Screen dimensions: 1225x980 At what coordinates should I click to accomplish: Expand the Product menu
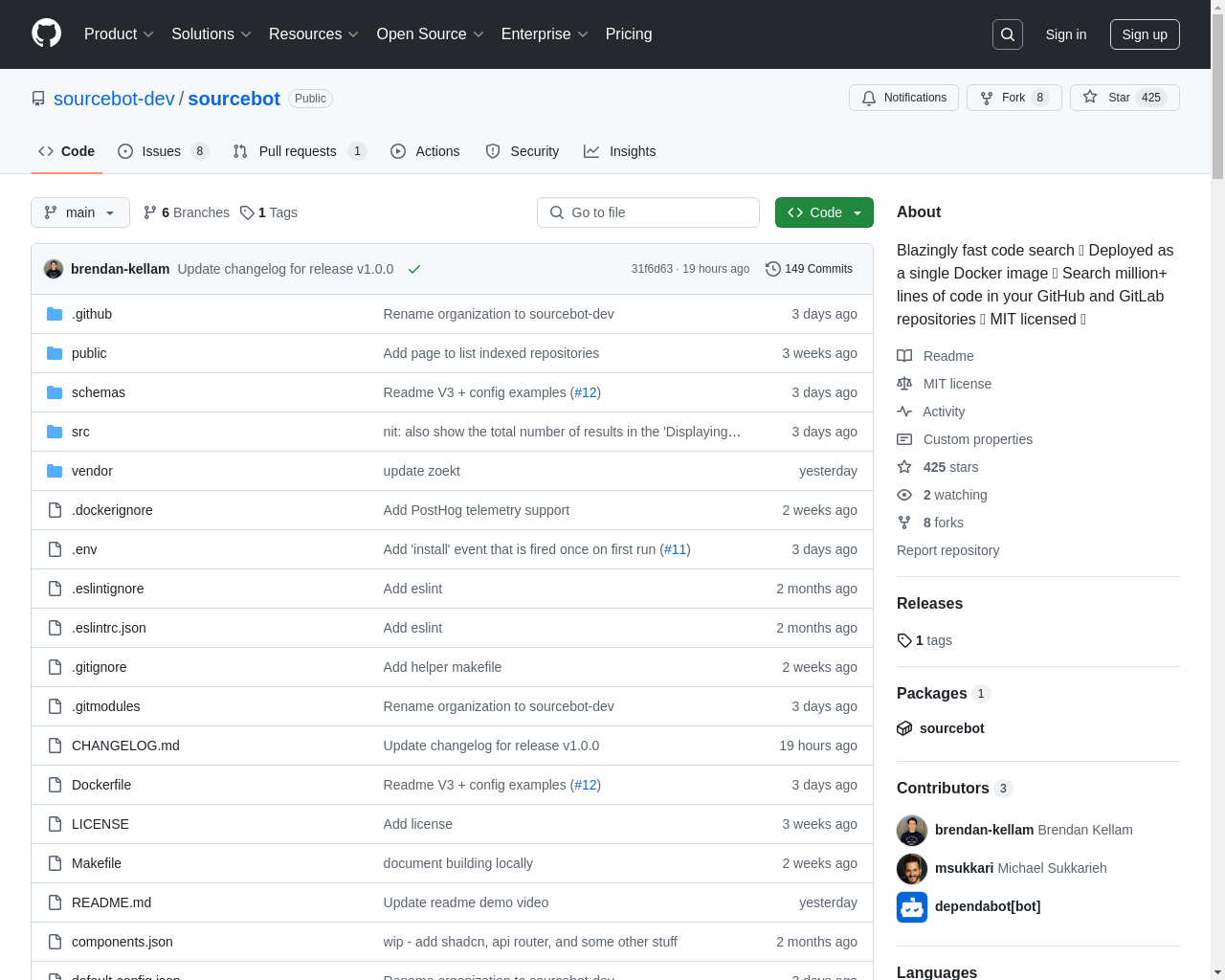(x=119, y=34)
